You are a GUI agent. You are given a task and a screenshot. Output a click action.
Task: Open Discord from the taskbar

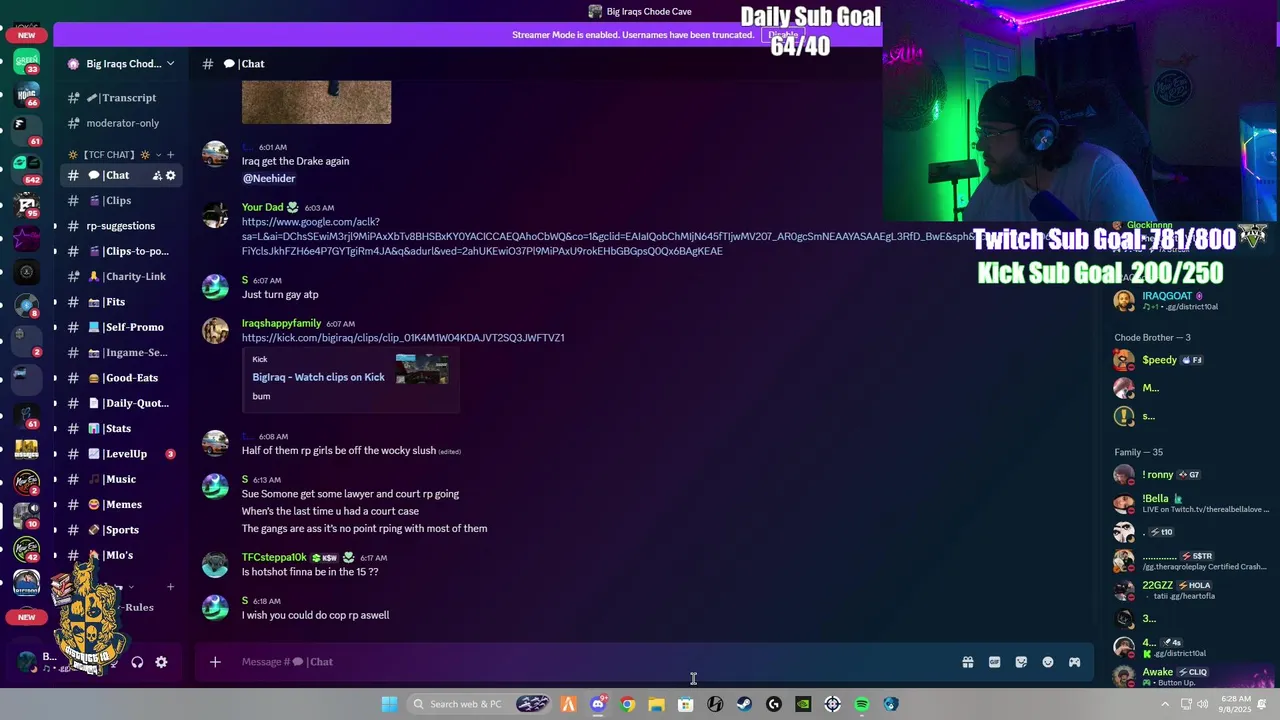[598, 704]
